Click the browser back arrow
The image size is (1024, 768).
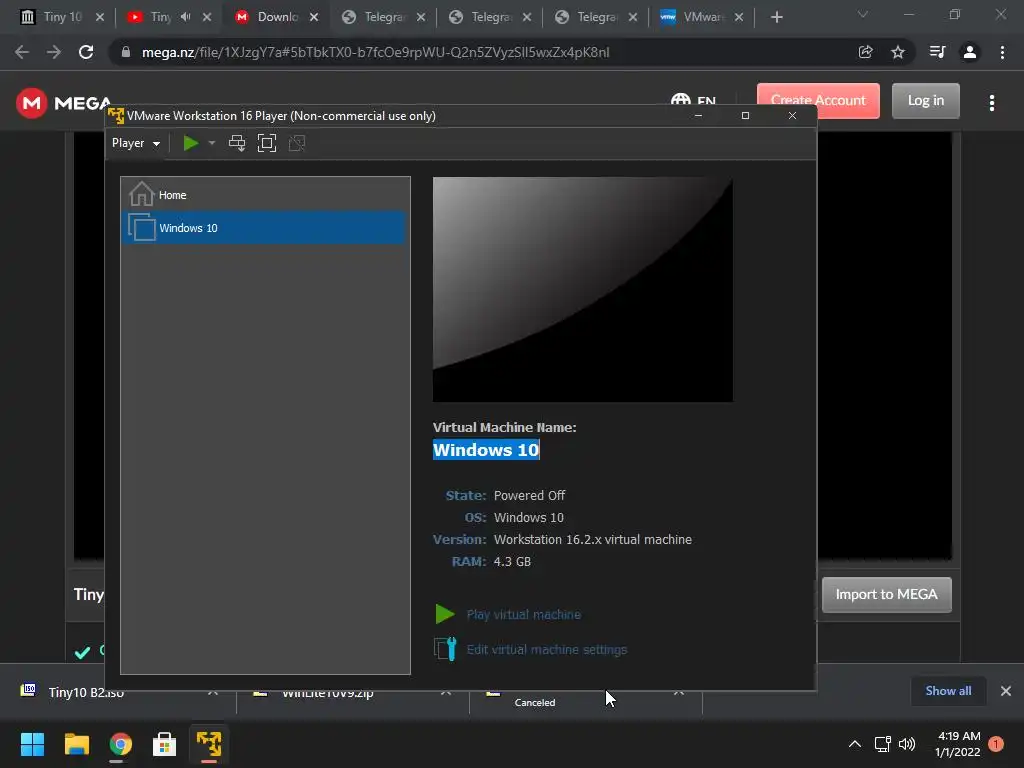tap(22, 52)
